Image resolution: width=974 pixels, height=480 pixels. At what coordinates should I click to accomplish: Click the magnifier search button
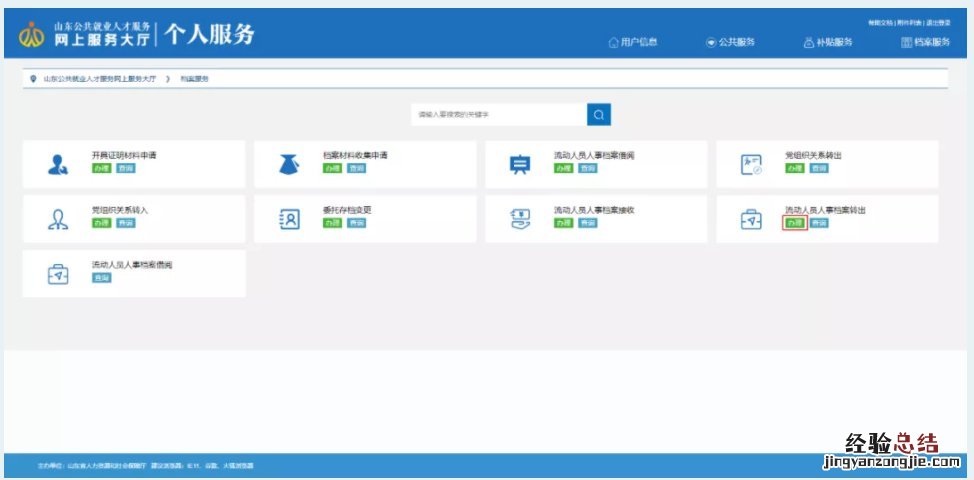click(x=598, y=115)
